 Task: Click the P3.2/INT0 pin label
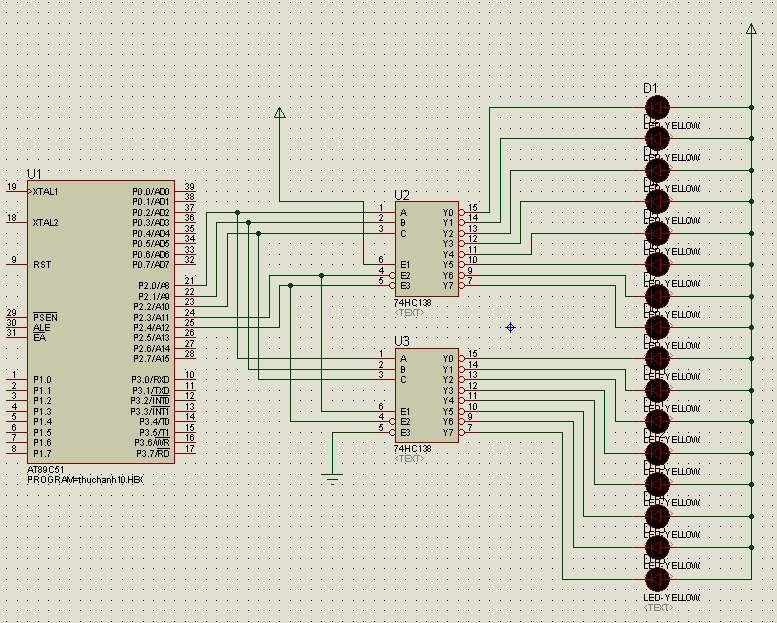pos(150,401)
